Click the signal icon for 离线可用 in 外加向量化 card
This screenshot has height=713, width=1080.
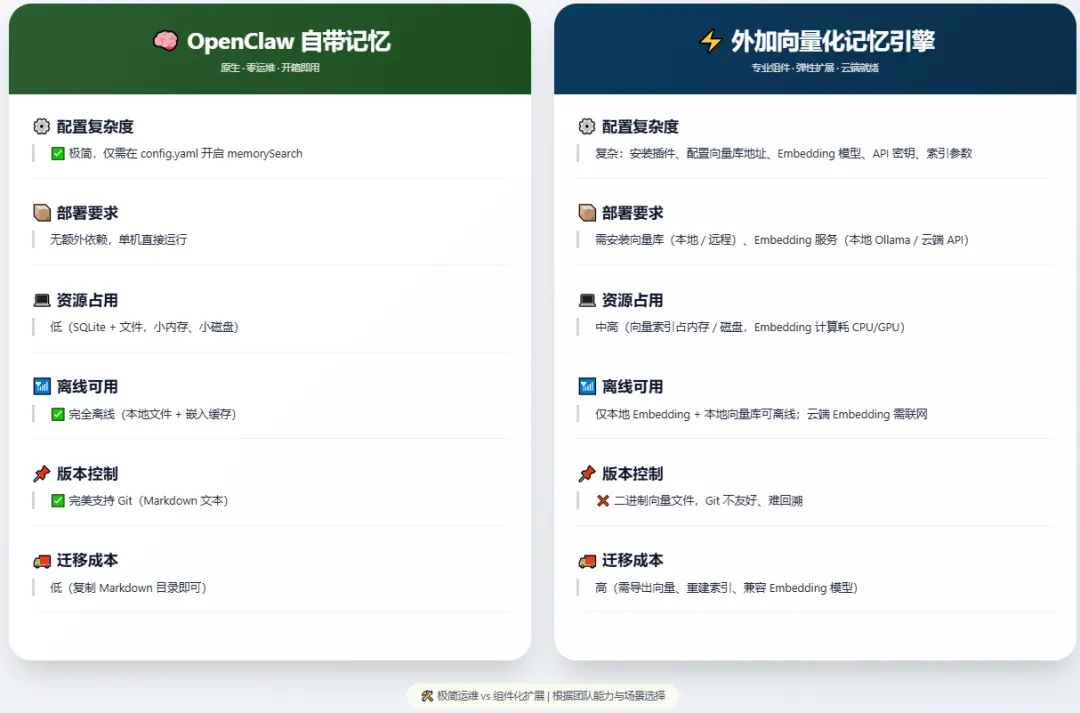pos(587,386)
